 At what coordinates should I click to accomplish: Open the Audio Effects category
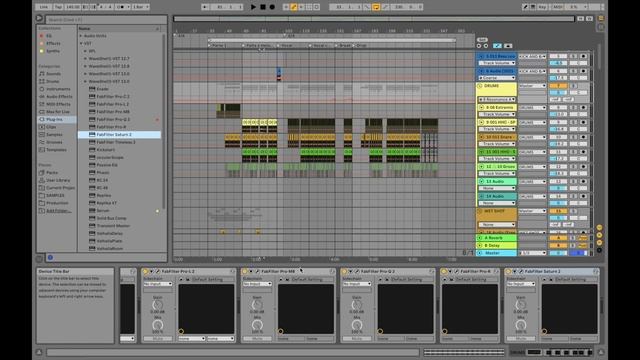coord(59,97)
